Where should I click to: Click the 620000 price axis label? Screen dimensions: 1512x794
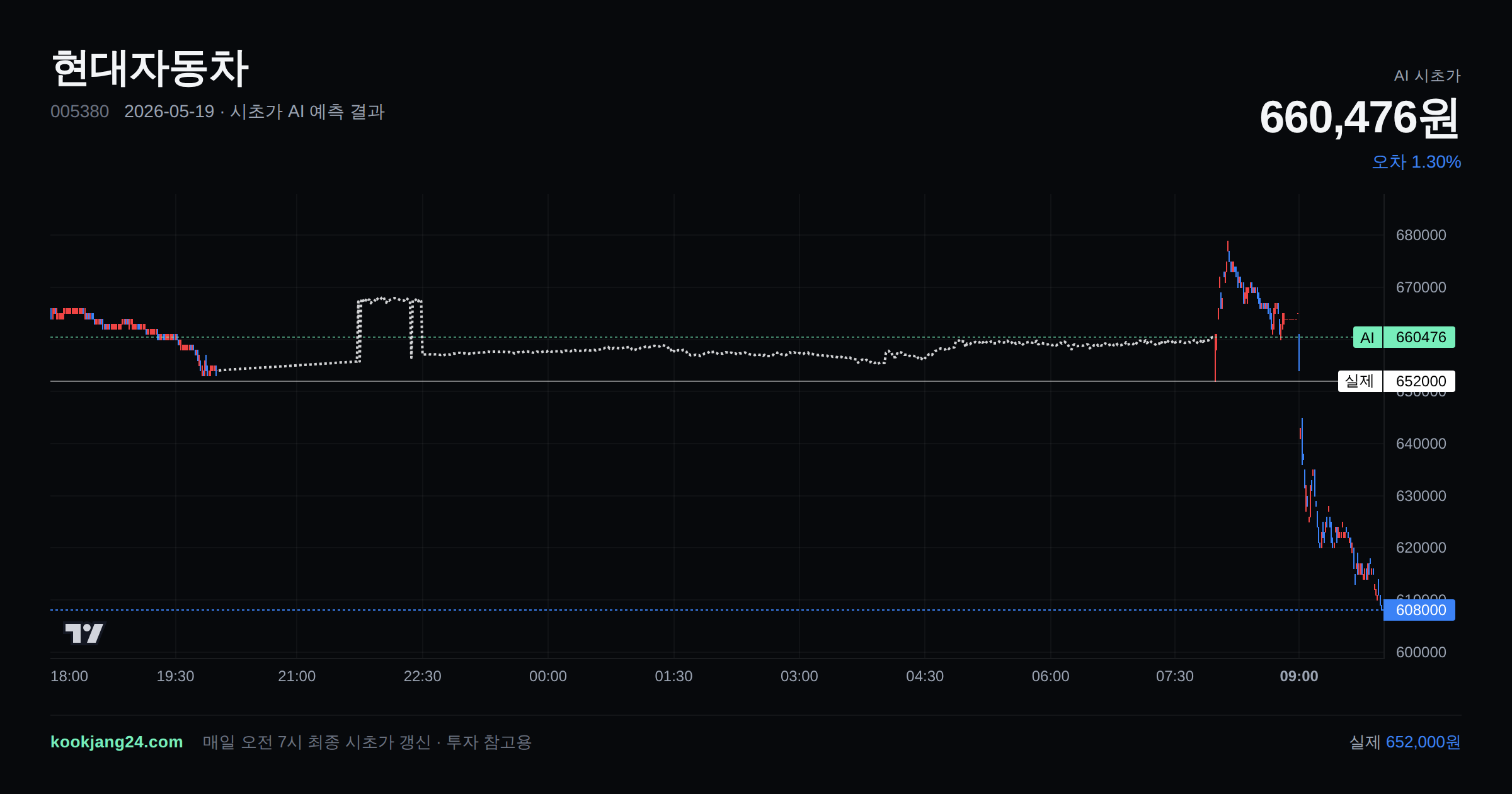coord(1421,548)
